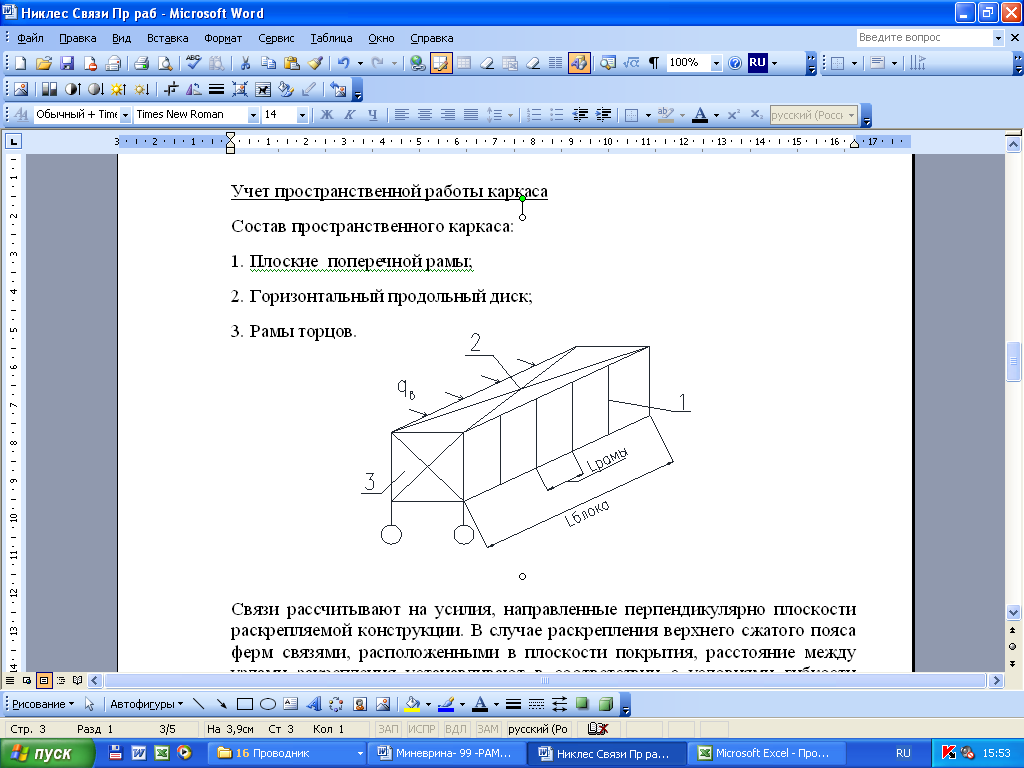
Task: Select the Line tool in the Drawing toolbar
Action: point(199,704)
